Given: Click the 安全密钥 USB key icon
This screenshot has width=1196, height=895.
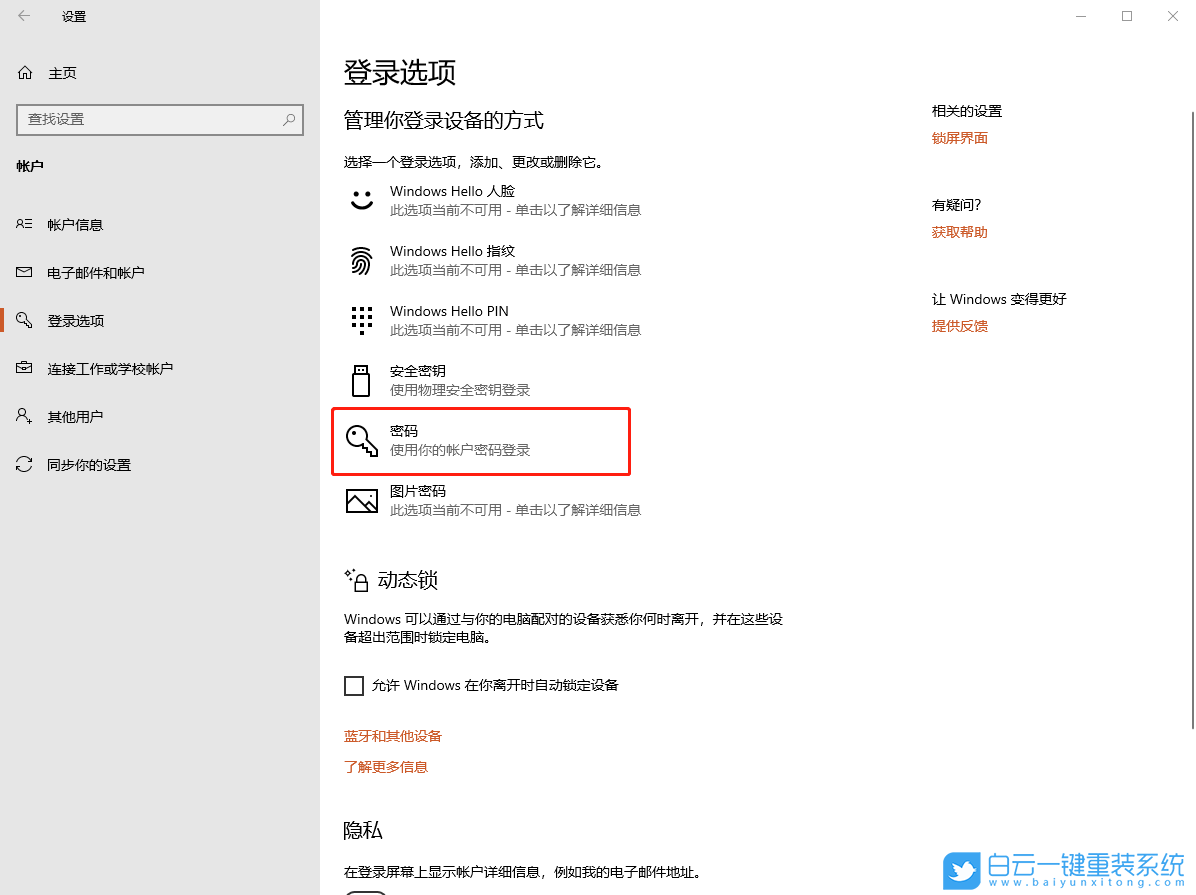Looking at the screenshot, I should click(x=361, y=379).
